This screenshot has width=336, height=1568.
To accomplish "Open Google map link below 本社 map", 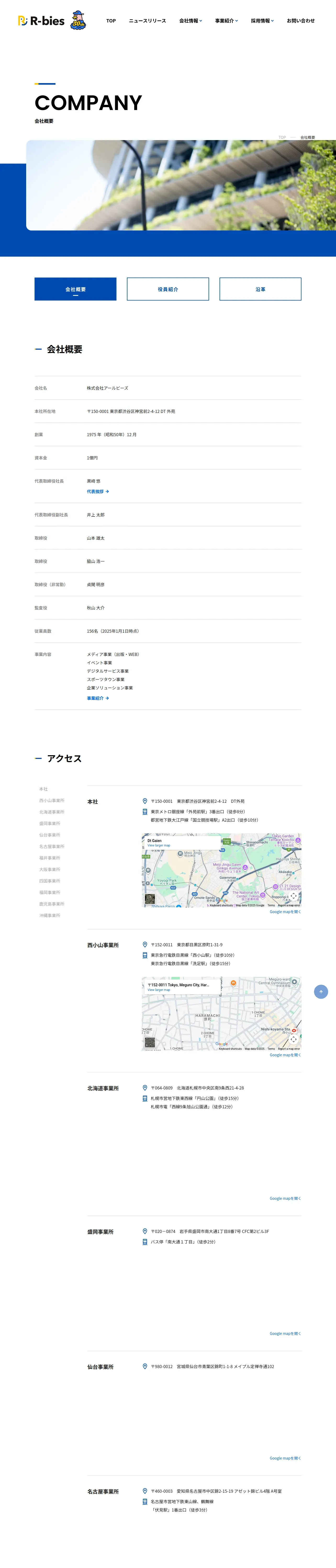I will point(285,912).
